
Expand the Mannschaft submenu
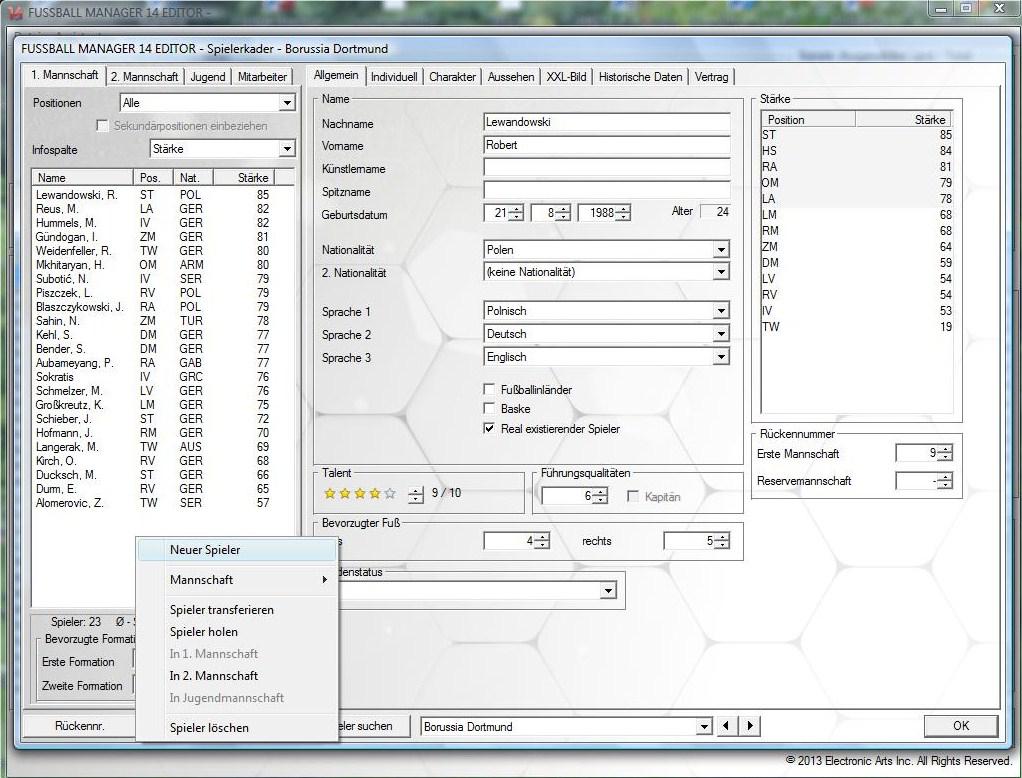pos(237,579)
